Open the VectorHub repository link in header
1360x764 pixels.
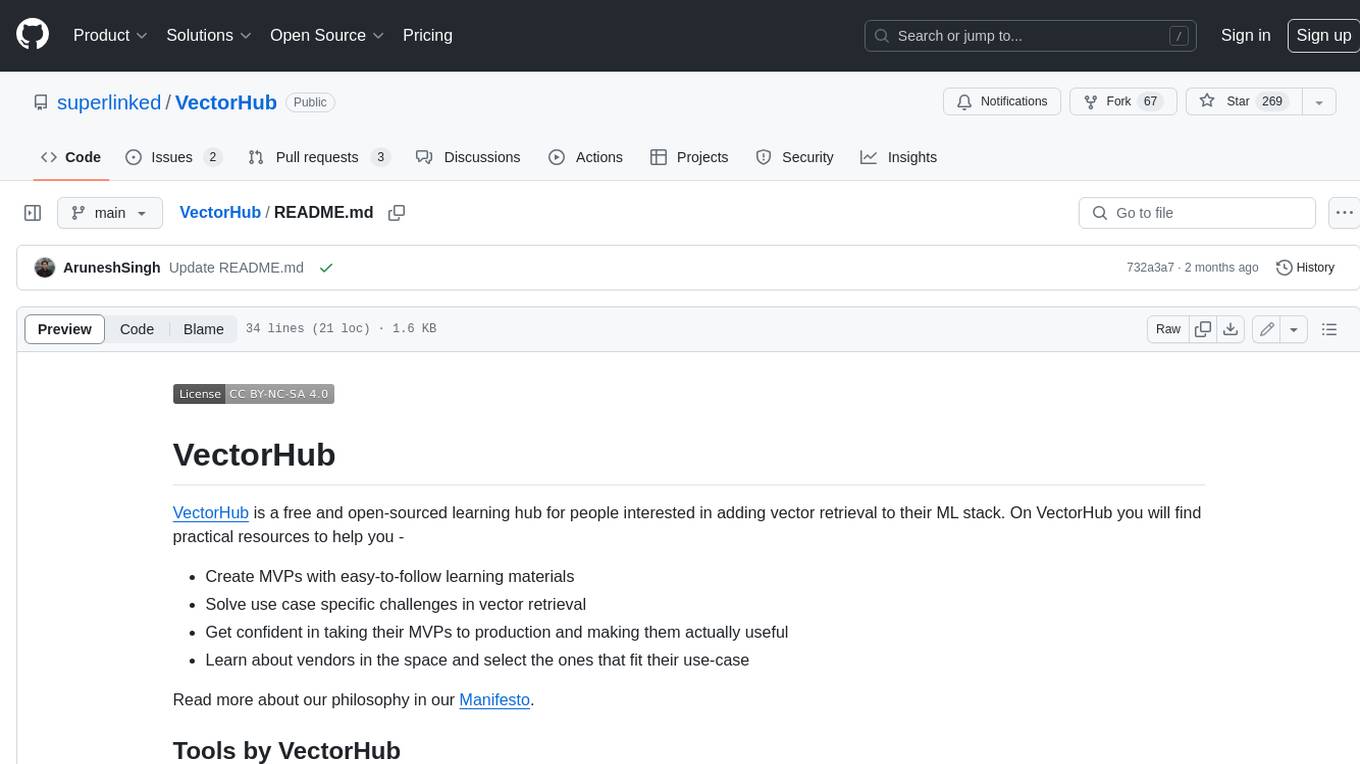(x=226, y=102)
